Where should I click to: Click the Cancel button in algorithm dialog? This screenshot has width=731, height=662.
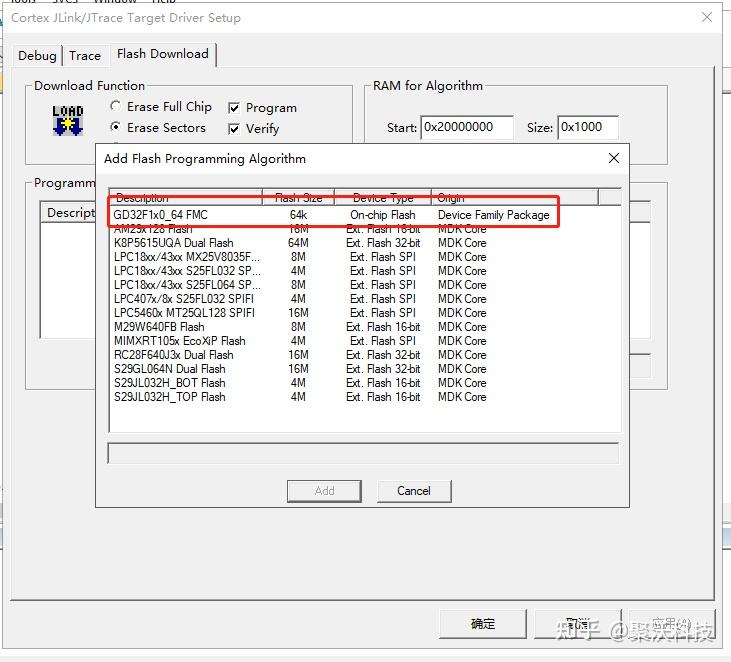coord(414,491)
